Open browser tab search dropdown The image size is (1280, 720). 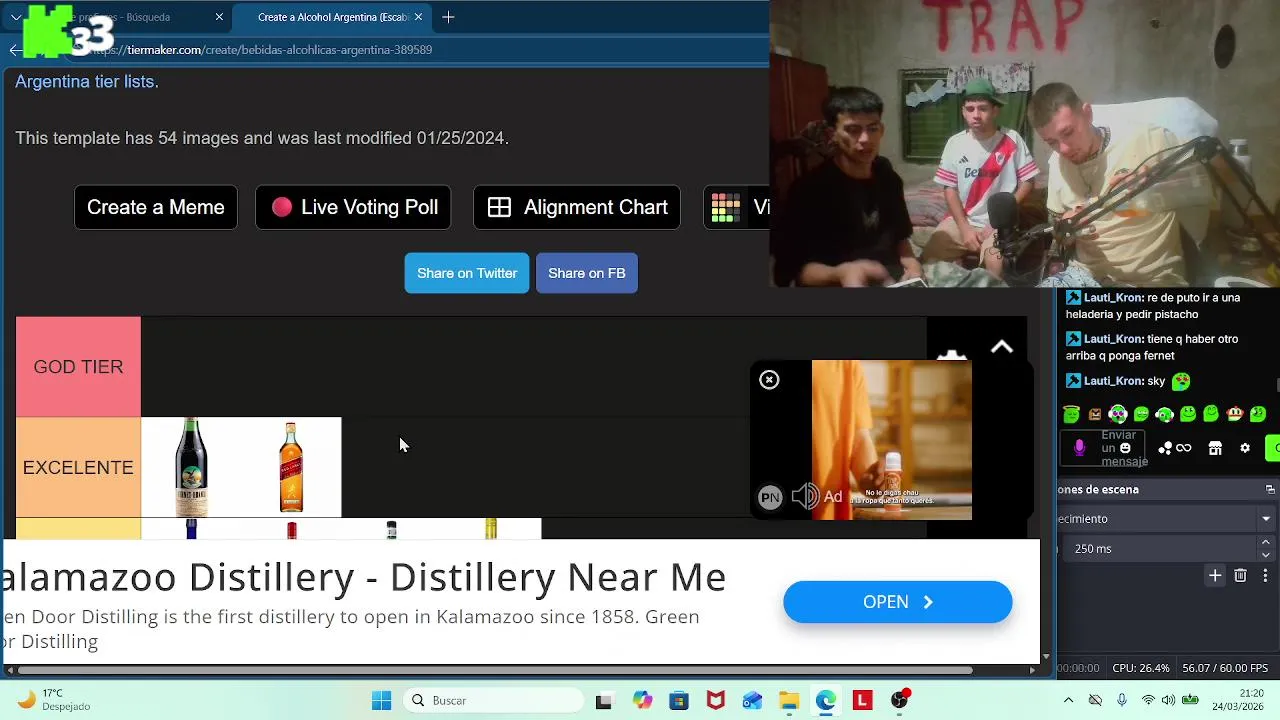16,17
